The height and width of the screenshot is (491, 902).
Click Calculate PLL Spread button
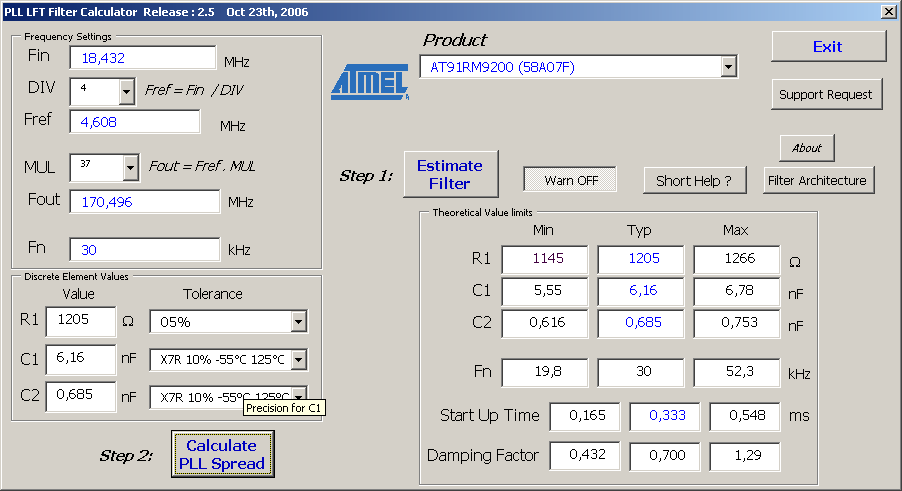click(x=223, y=454)
